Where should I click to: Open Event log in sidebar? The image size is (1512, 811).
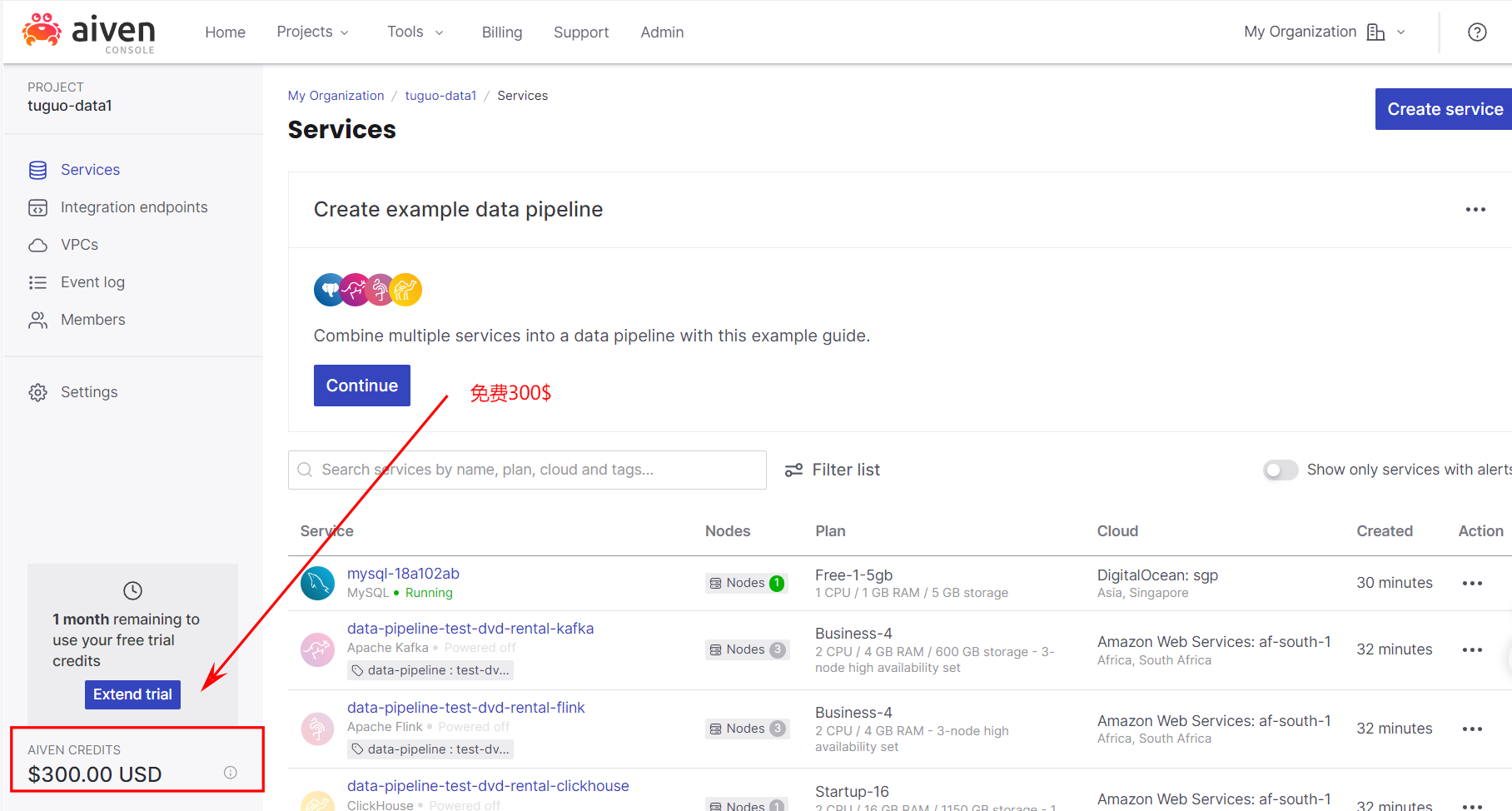(92, 282)
